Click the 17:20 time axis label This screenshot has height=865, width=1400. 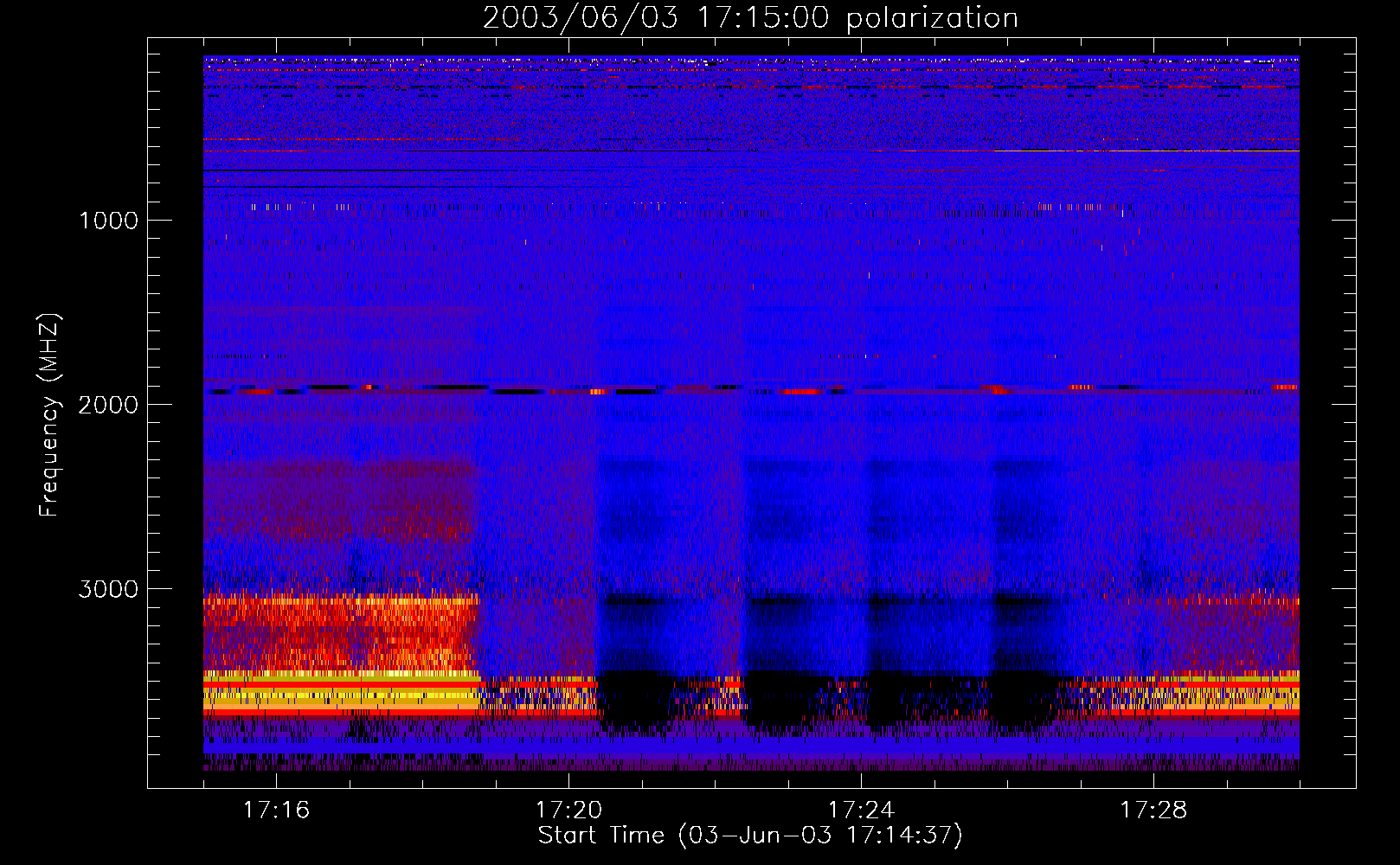[568, 810]
